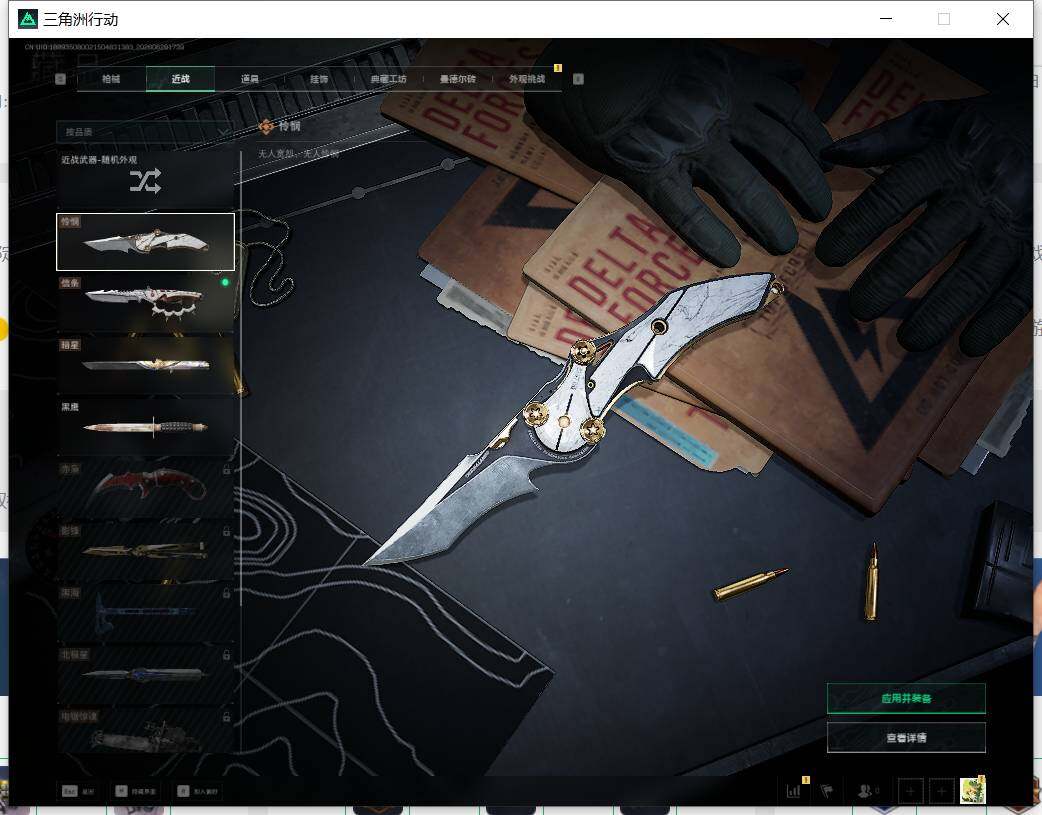
Task: Switch to the 枪械 tab
Action: pyautogui.click(x=111, y=78)
